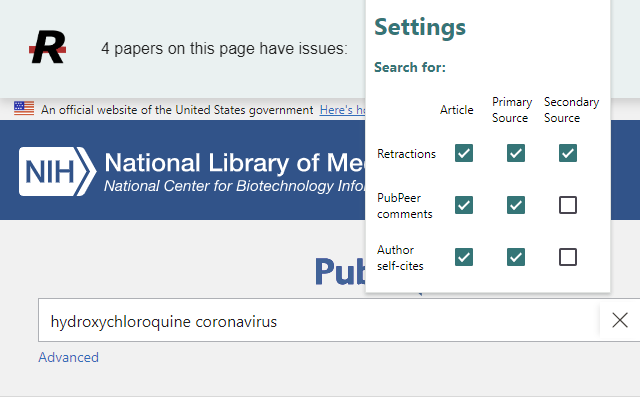Open the Advanced search link
The width and height of the screenshot is (640, 400).
(x=69, y=358)
